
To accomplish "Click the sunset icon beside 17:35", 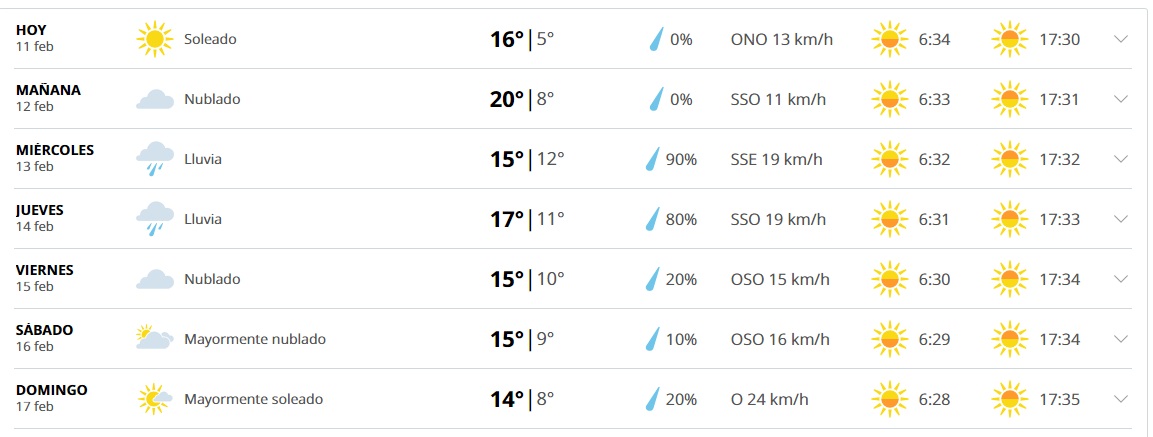I will coord(1009,399).
